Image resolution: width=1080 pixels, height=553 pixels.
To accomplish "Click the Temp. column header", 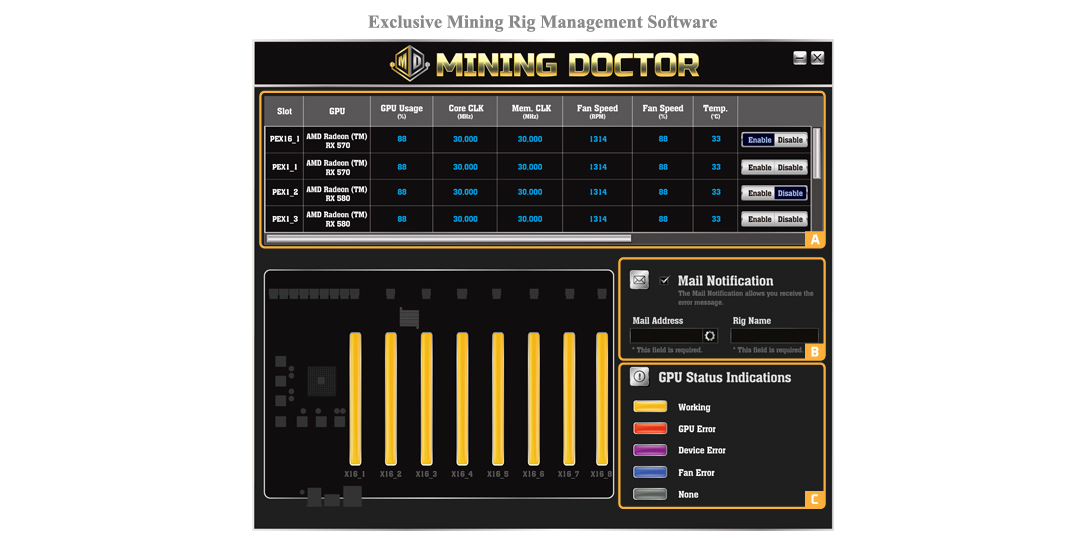I will (x=715, y=111).
